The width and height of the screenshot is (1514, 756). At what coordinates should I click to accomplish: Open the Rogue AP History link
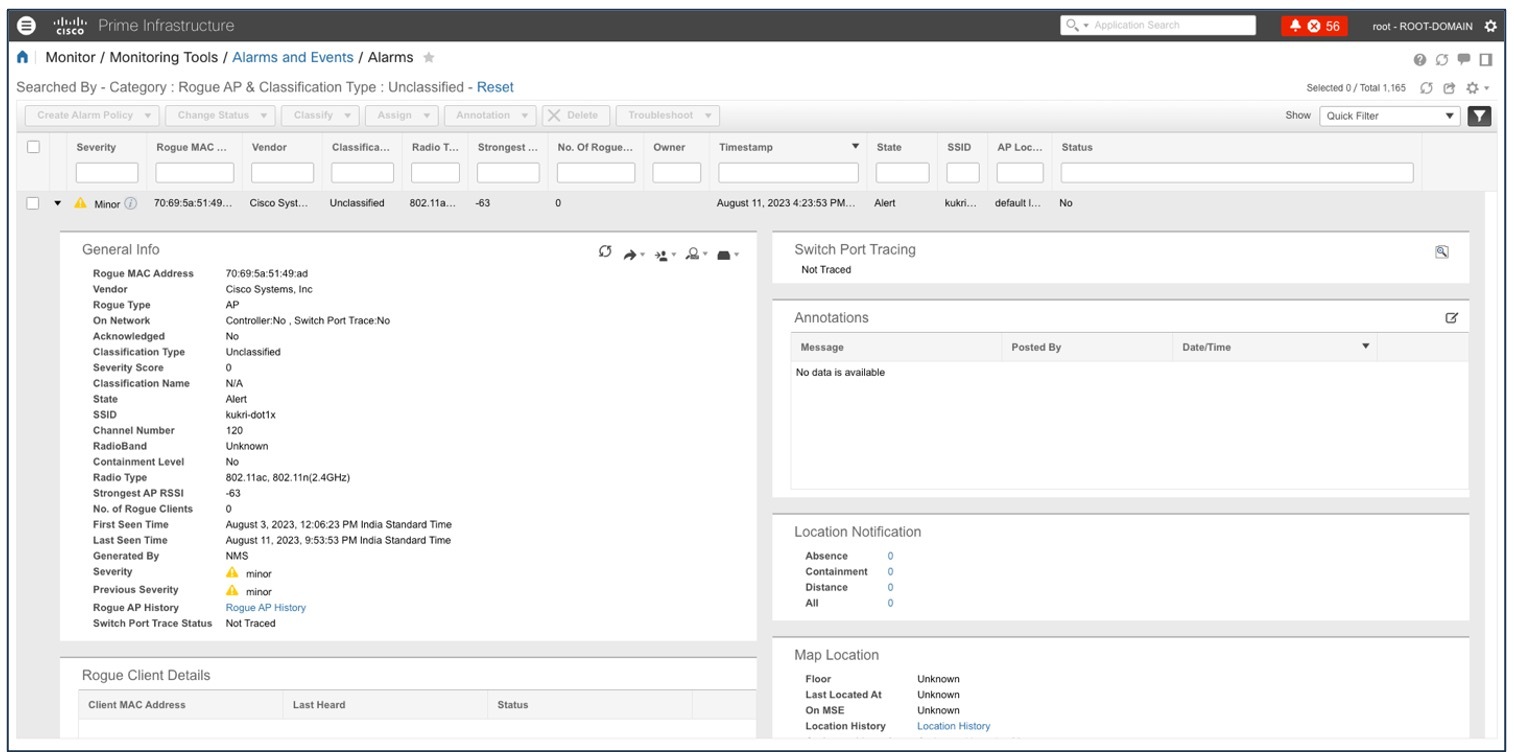tap(265, 607)
